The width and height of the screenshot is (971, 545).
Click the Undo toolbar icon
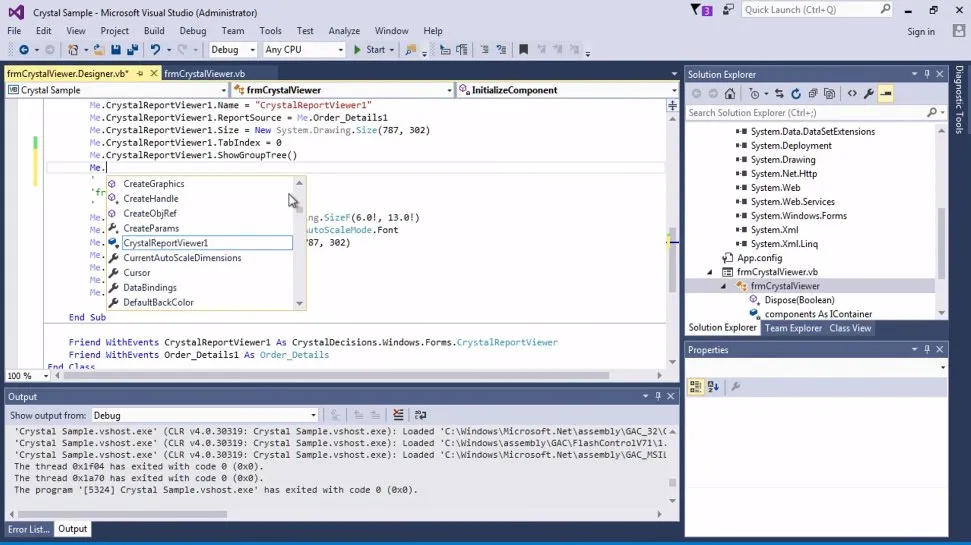point(155,50)
